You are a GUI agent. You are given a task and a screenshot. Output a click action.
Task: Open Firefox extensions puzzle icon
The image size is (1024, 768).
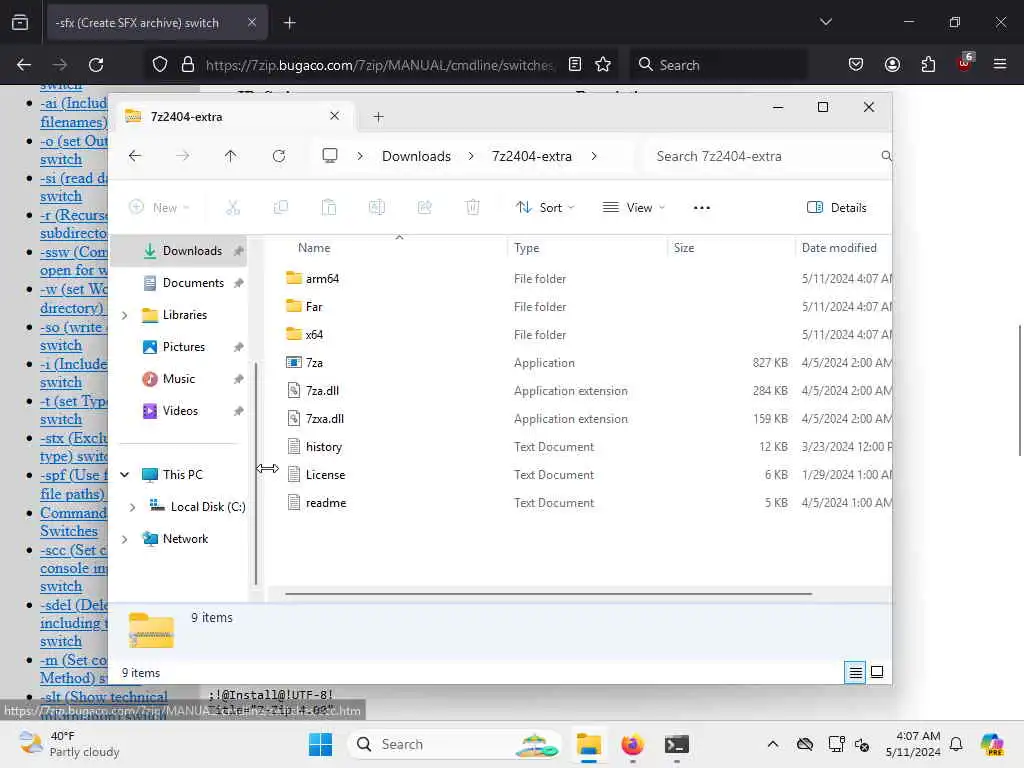[928, 65]
